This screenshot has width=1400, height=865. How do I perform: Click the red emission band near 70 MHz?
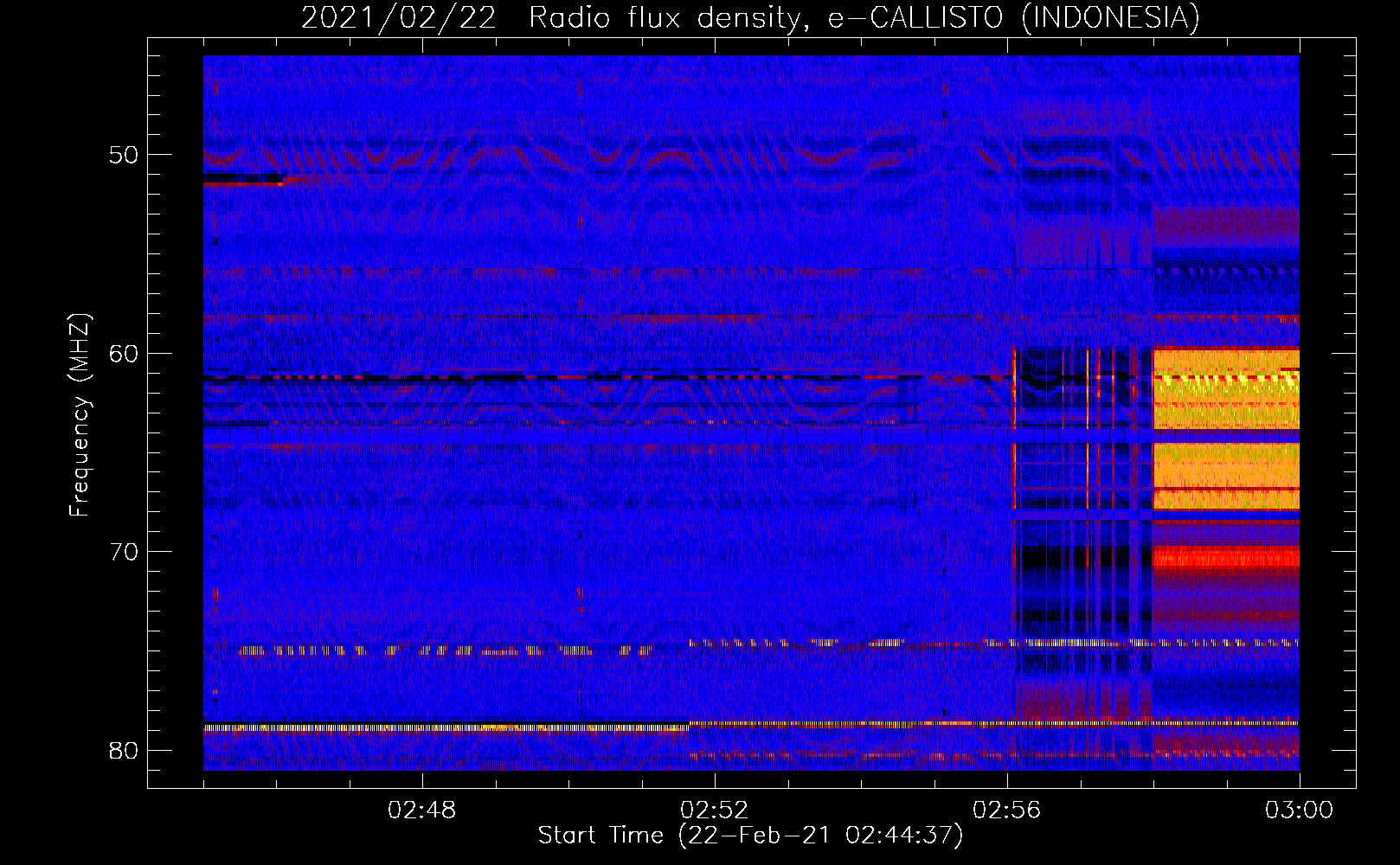(x=1226, y=556)
